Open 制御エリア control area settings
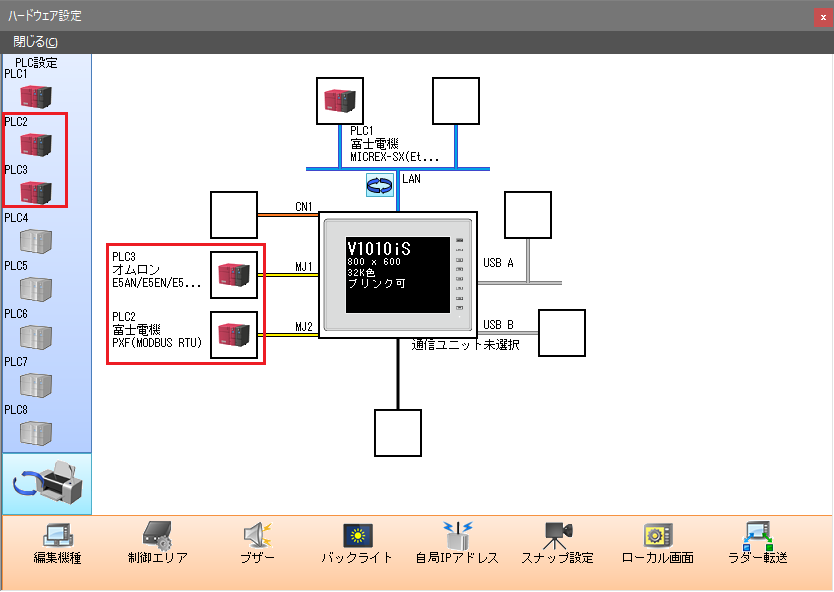 point(157,543)
